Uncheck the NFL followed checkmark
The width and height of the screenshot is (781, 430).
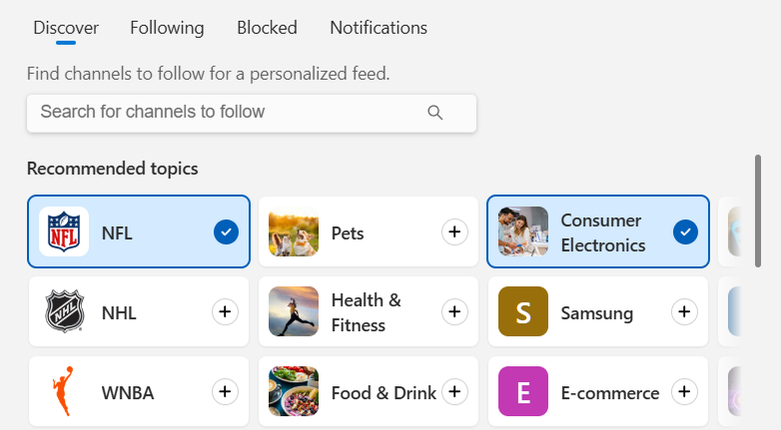[226, 232]
